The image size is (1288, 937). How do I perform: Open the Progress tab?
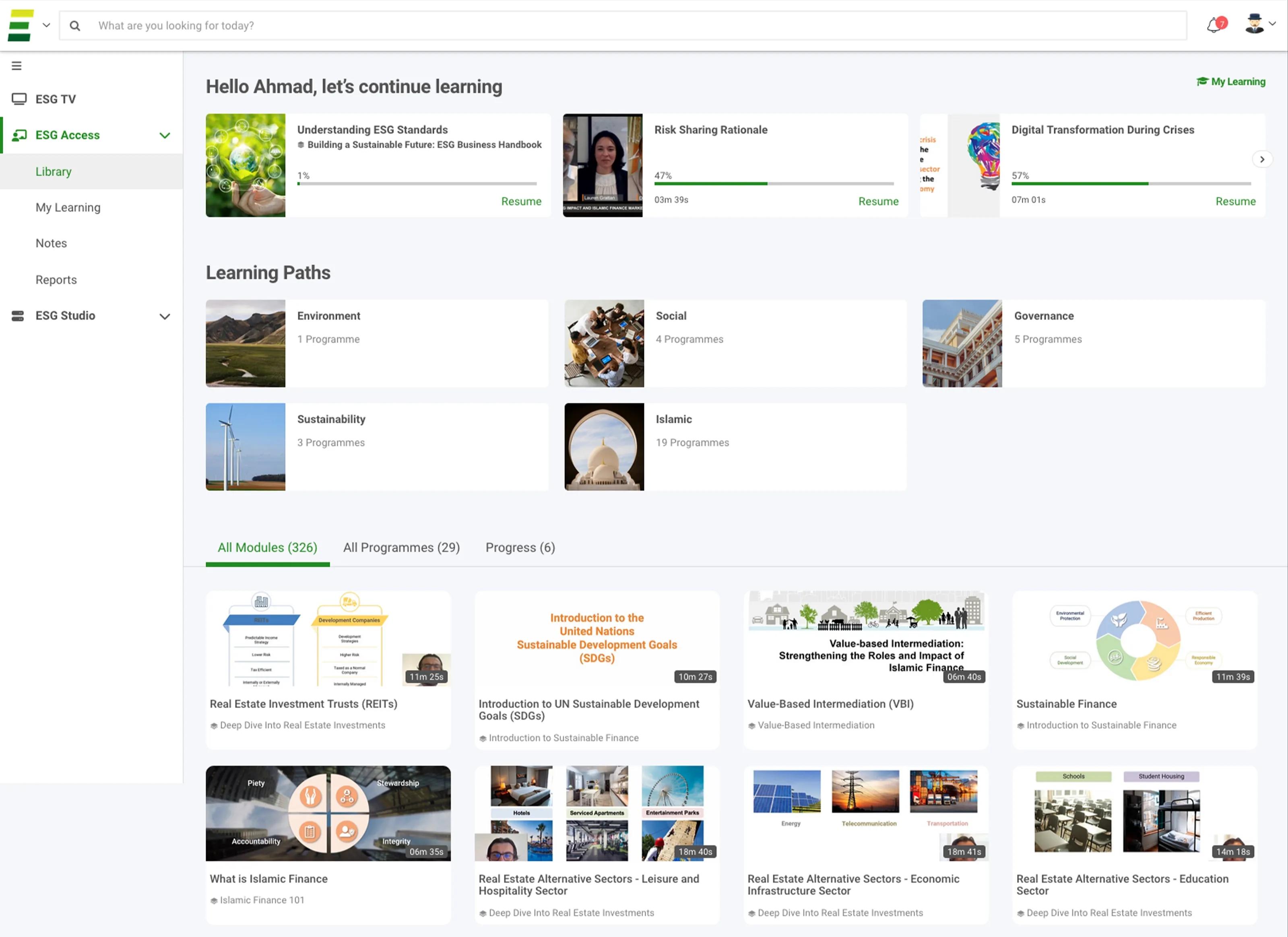click(x=520, y=547)
